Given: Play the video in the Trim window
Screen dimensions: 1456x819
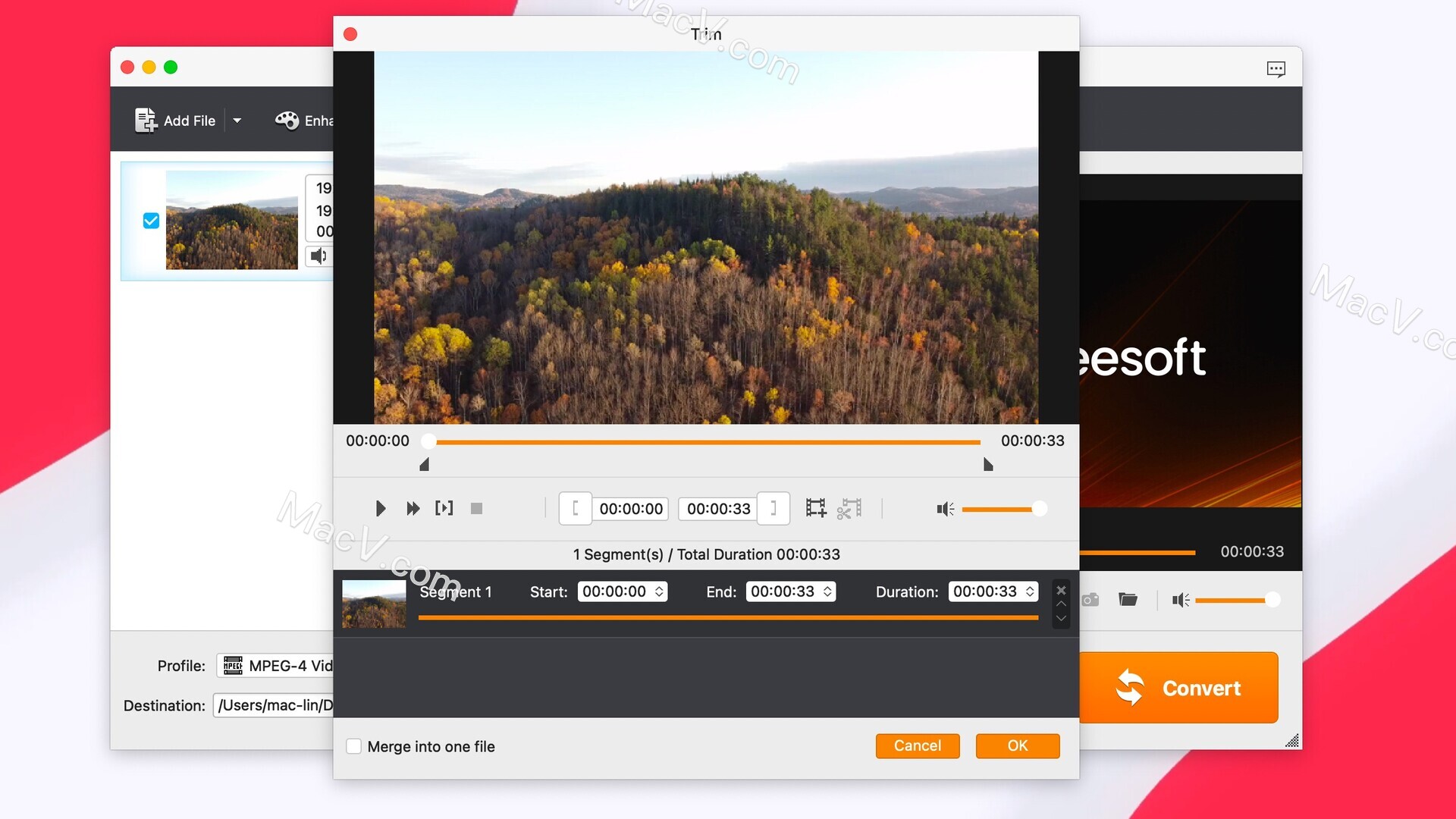Looking at the screenshot, I should (381, 508).
